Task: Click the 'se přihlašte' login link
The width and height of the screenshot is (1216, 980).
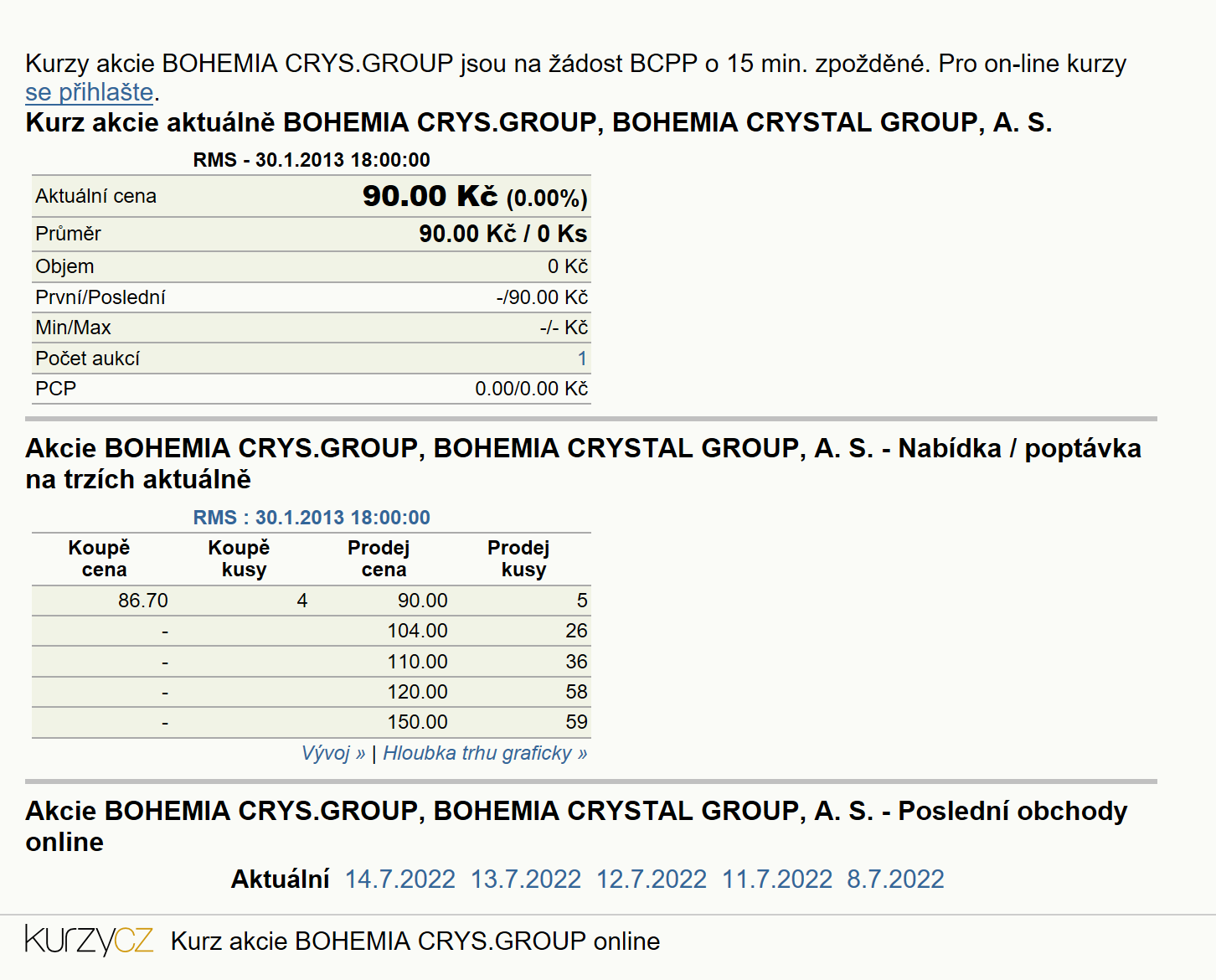Action: (x=90, y=92)
